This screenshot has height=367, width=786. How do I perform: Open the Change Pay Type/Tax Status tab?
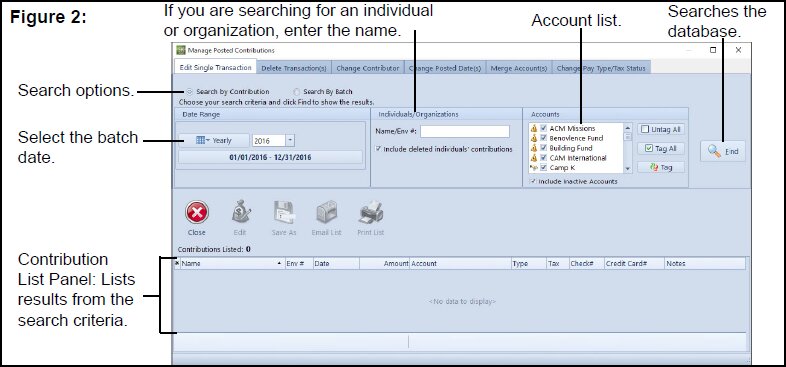pos(601,68)
